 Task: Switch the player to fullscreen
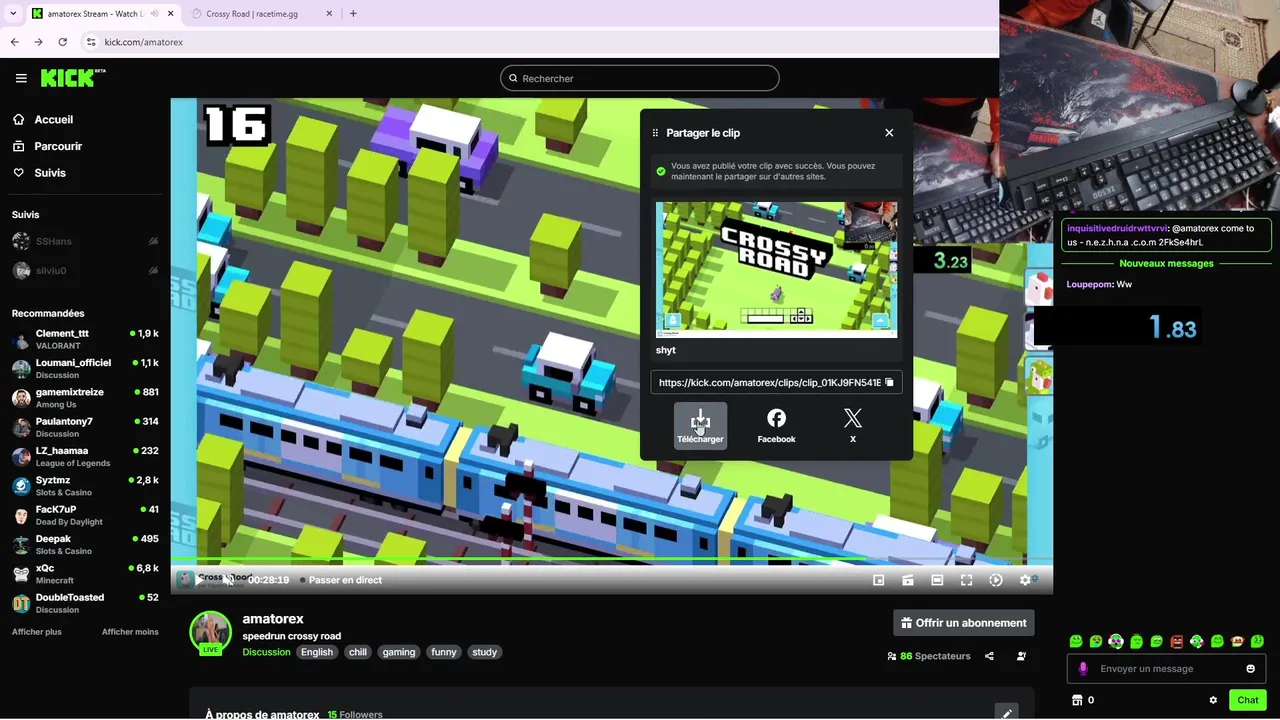pyautogui.click(x=966, y=580)
